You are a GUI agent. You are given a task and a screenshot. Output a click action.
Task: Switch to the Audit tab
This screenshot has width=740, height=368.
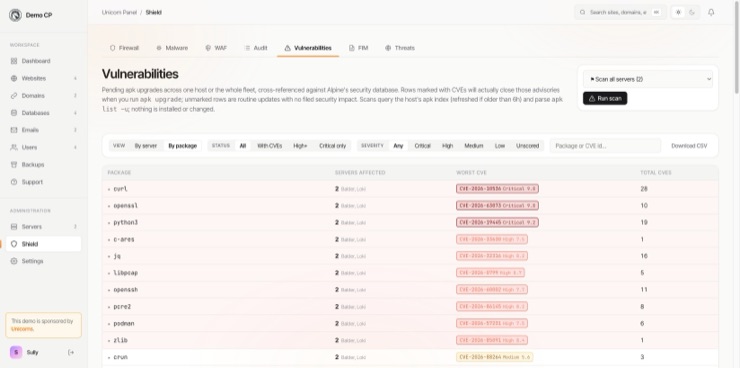pos(256,48)
